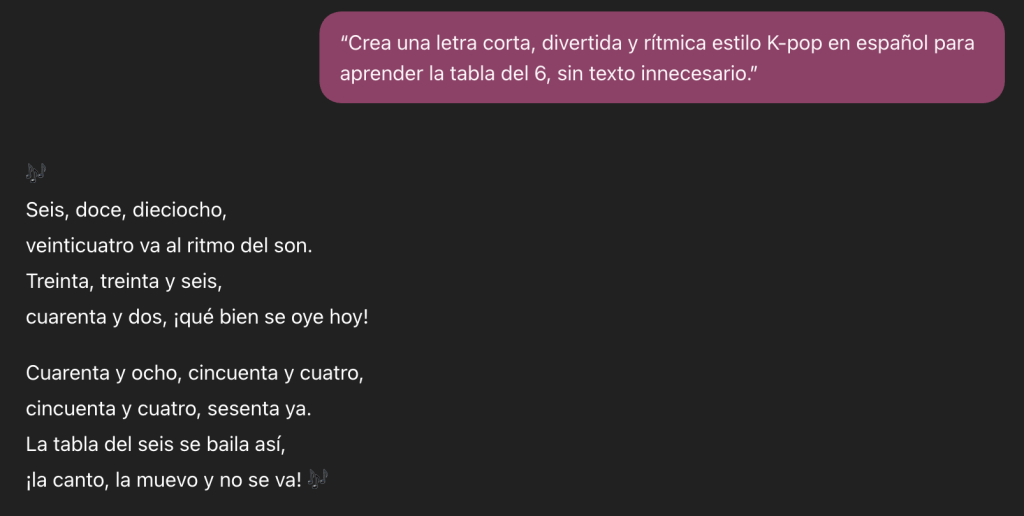Screen dimensions: 1024x516
Task: Click the lyric line "Seis, doce, dieciocho,"
Action: pyautogui.click(x=127, y=211)
